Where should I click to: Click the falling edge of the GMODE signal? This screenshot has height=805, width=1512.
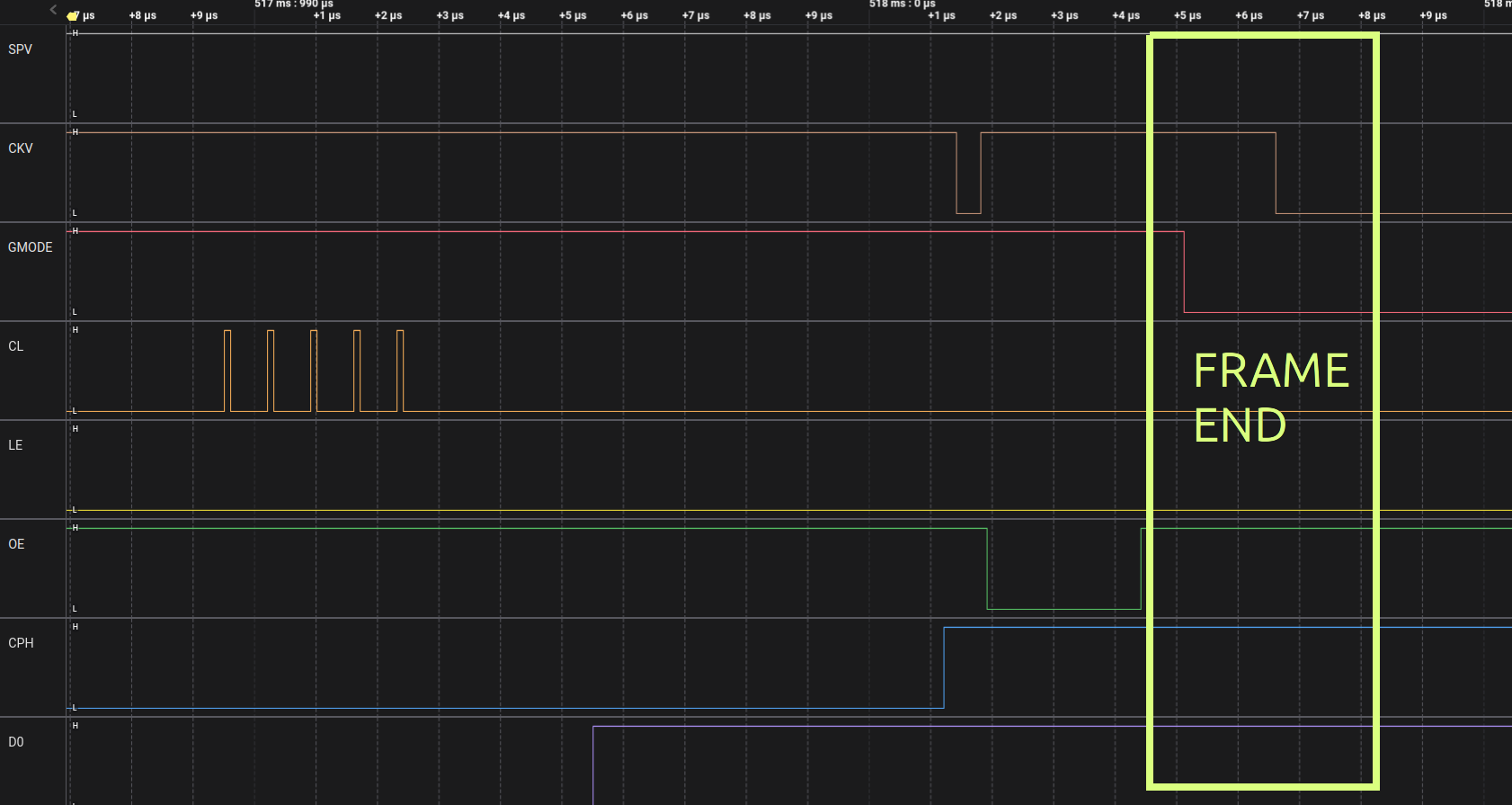pyautogui.click(x=1184, y=272)
